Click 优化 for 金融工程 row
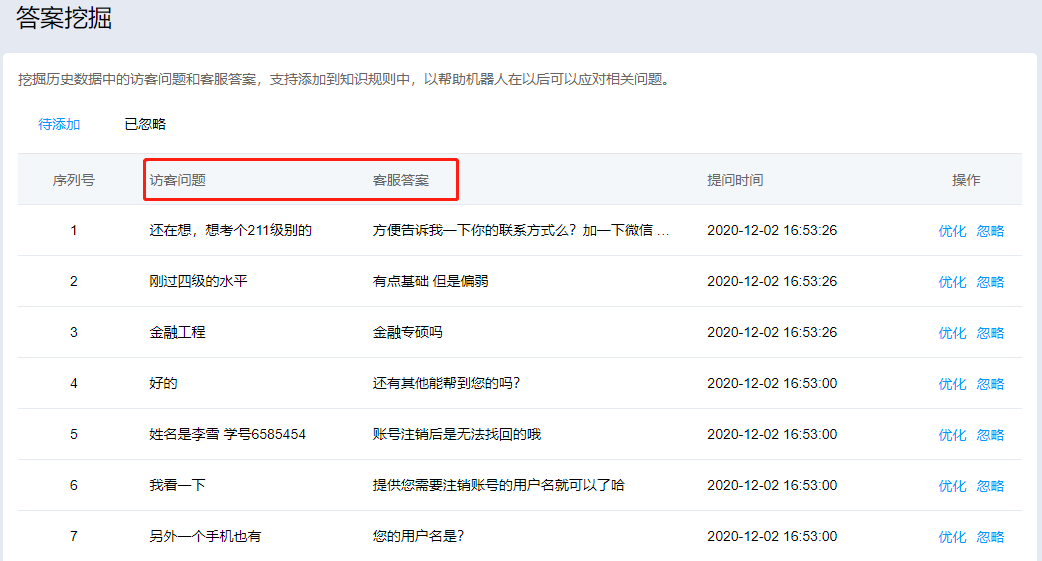 (952, 333)
